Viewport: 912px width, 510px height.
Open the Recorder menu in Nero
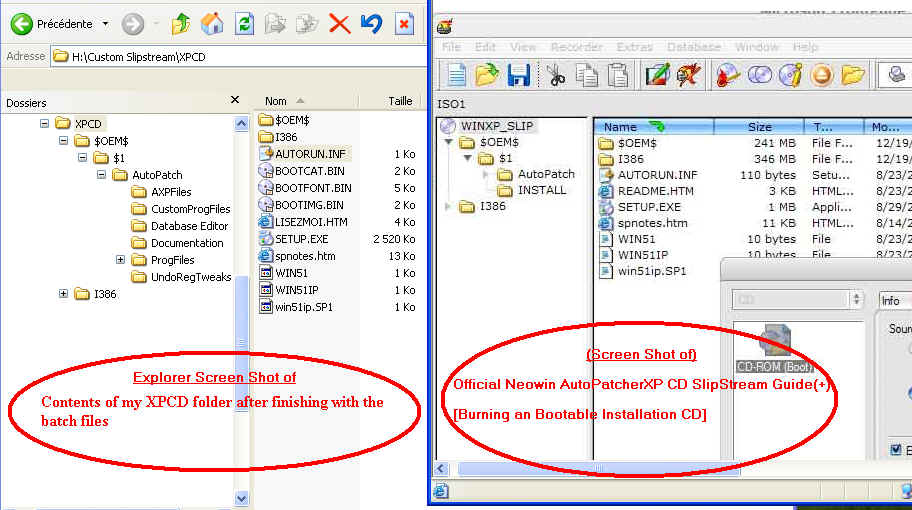point(576,47)
